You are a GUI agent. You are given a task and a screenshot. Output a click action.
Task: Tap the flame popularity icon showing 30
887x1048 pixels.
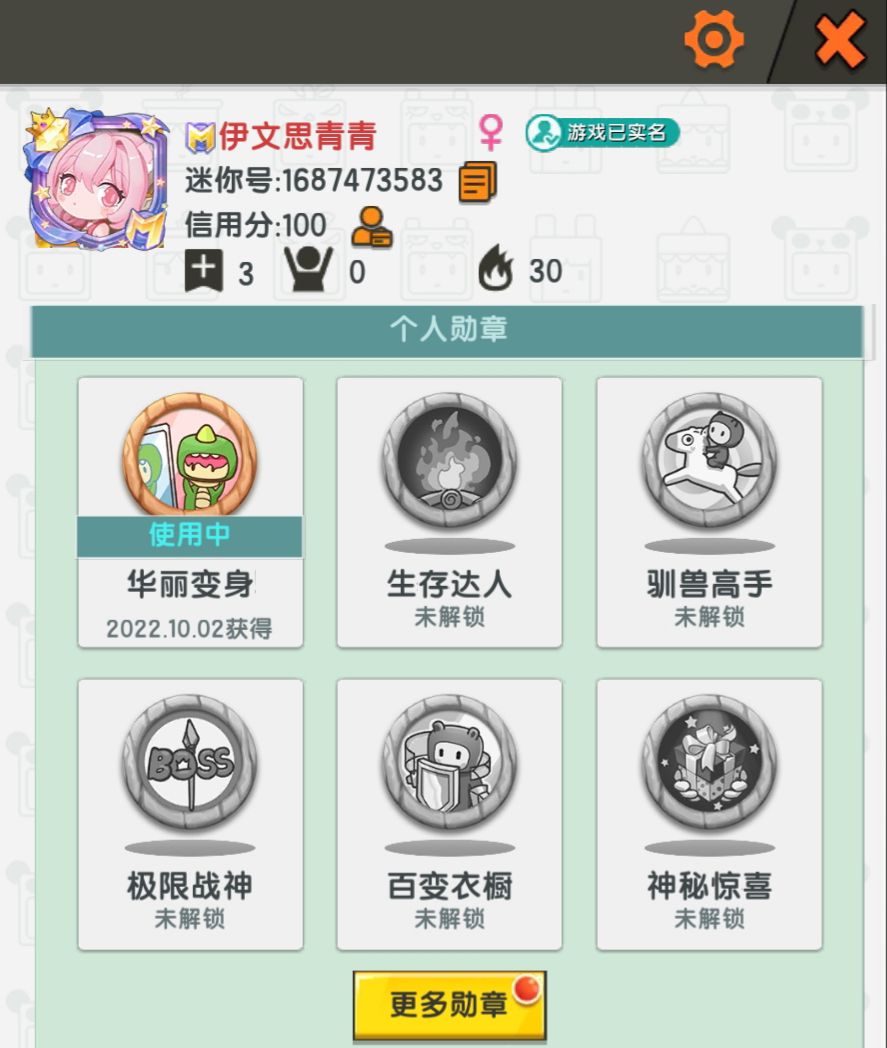point(495,268)
